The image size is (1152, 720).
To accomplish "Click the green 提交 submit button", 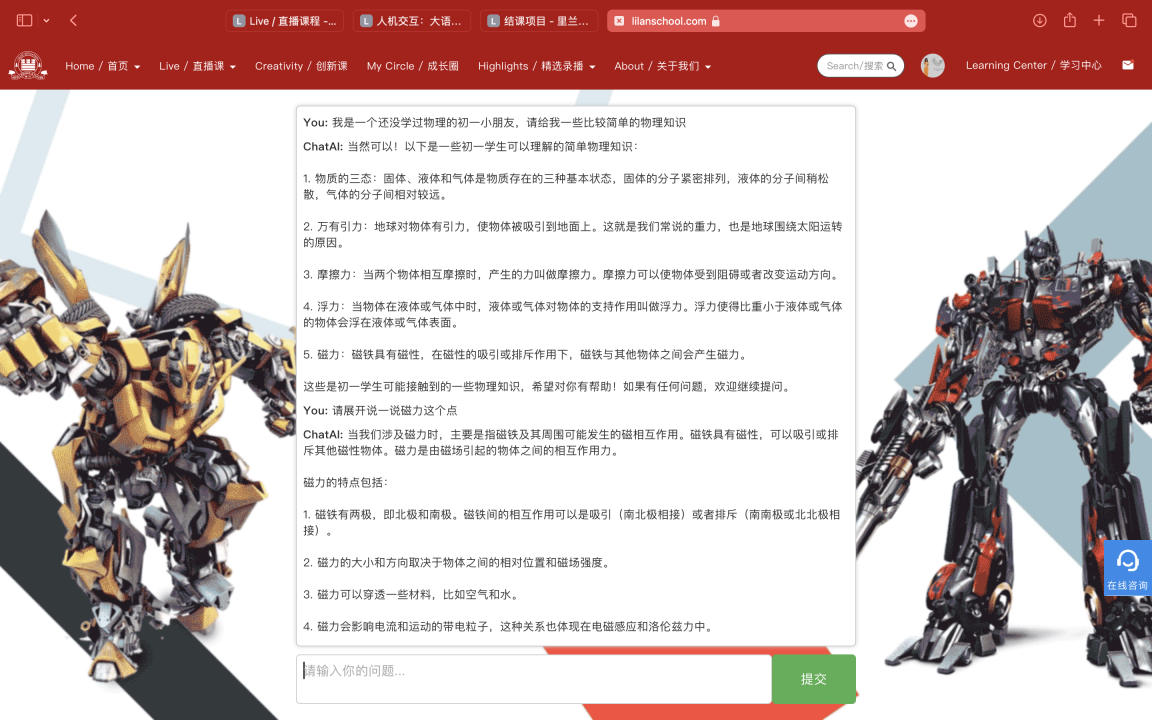I will point(813,679).
